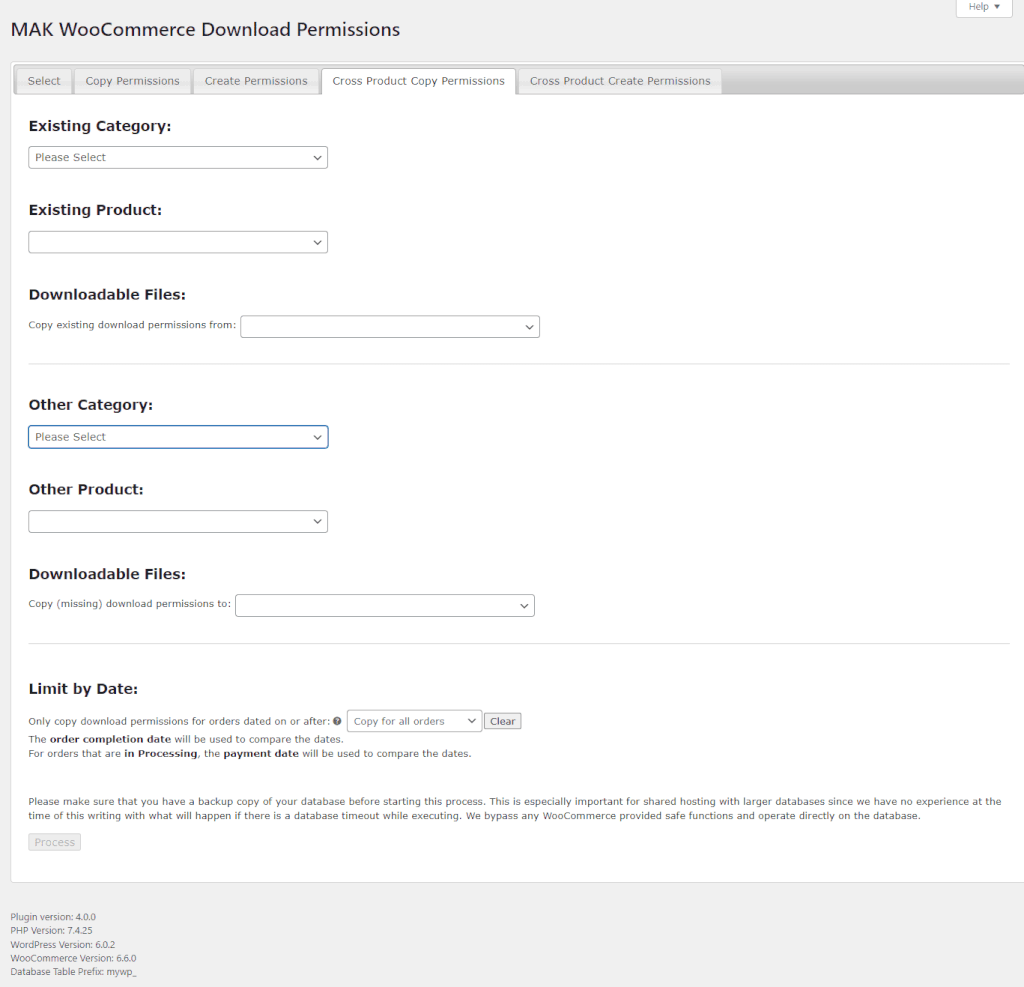Click the Process button
The width and height of the screenshot is (1024, 987).
(54, 842)
